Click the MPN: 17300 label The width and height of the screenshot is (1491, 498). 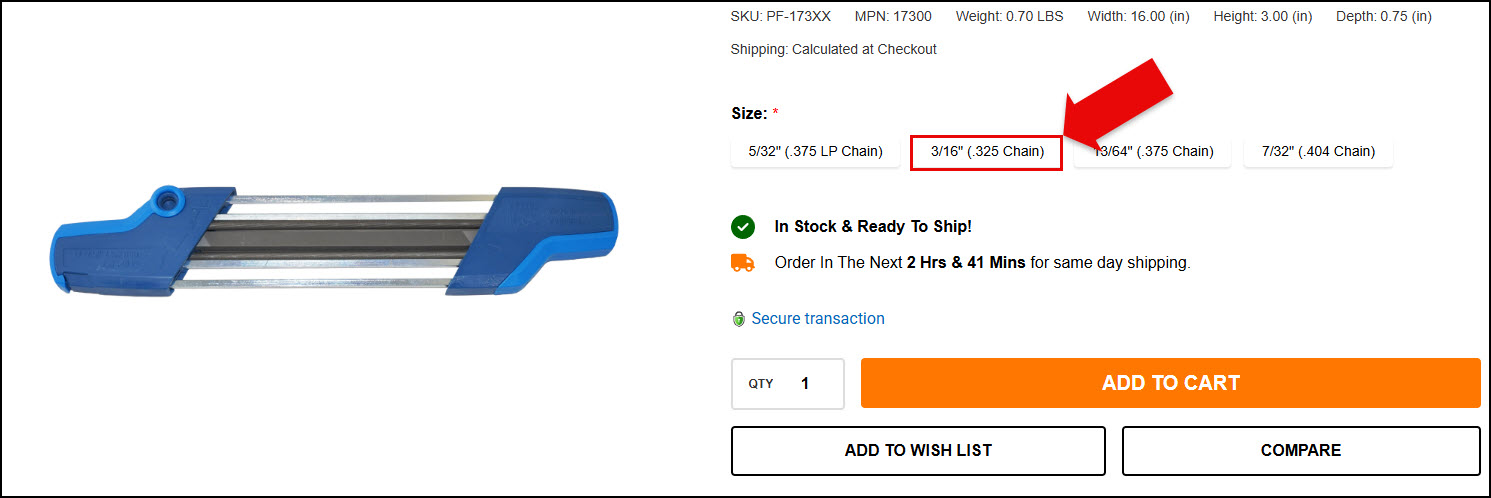(x=893, y=17)
